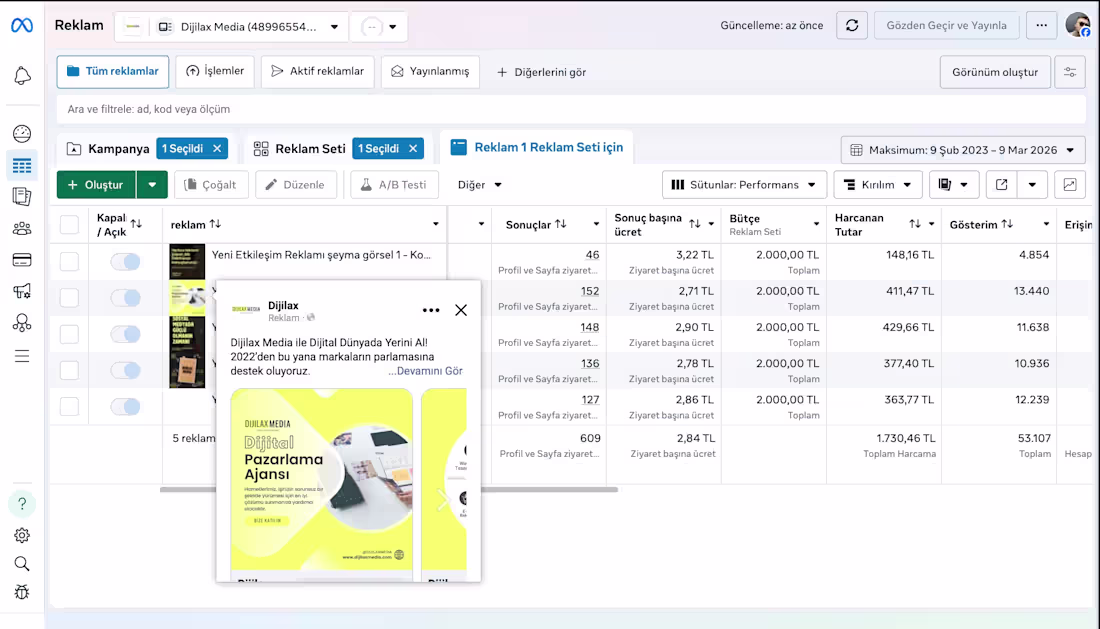Screen dimensions: 1100x629
Task: Open the Kırılım dropdown
Action: pyautogui.click(x=878, y=184)
